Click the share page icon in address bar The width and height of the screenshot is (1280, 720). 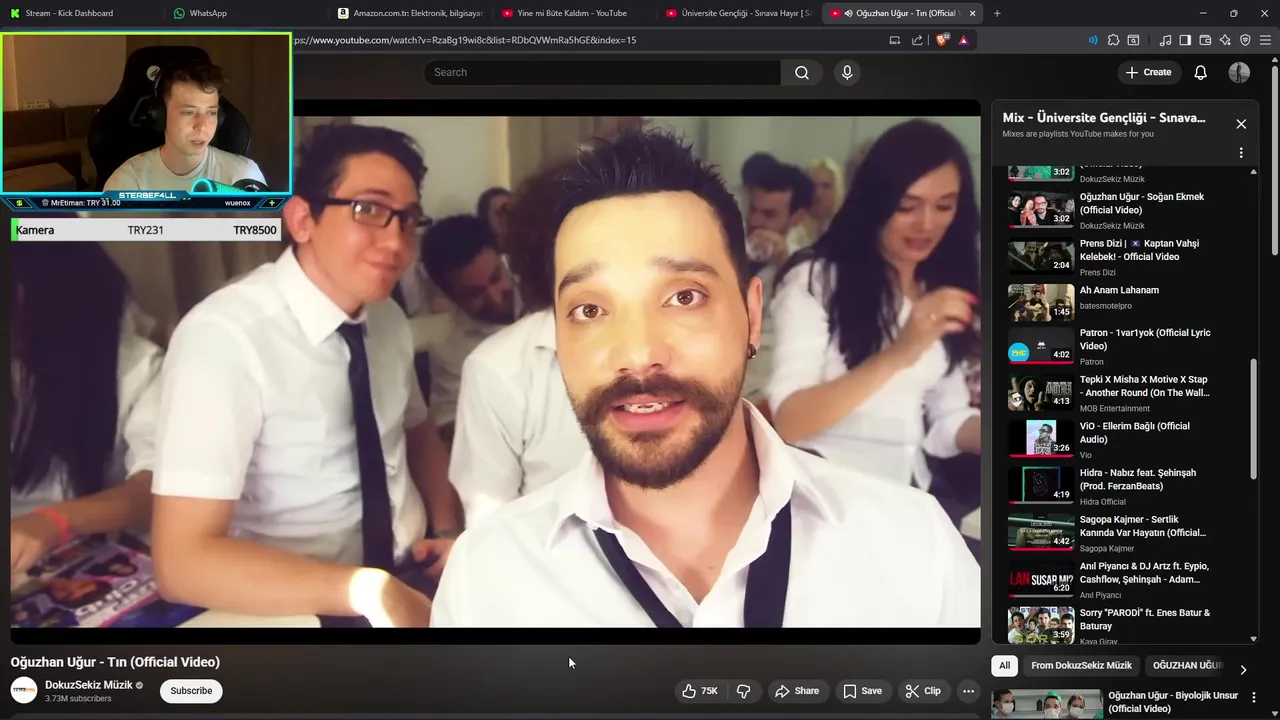click(917, 40)
